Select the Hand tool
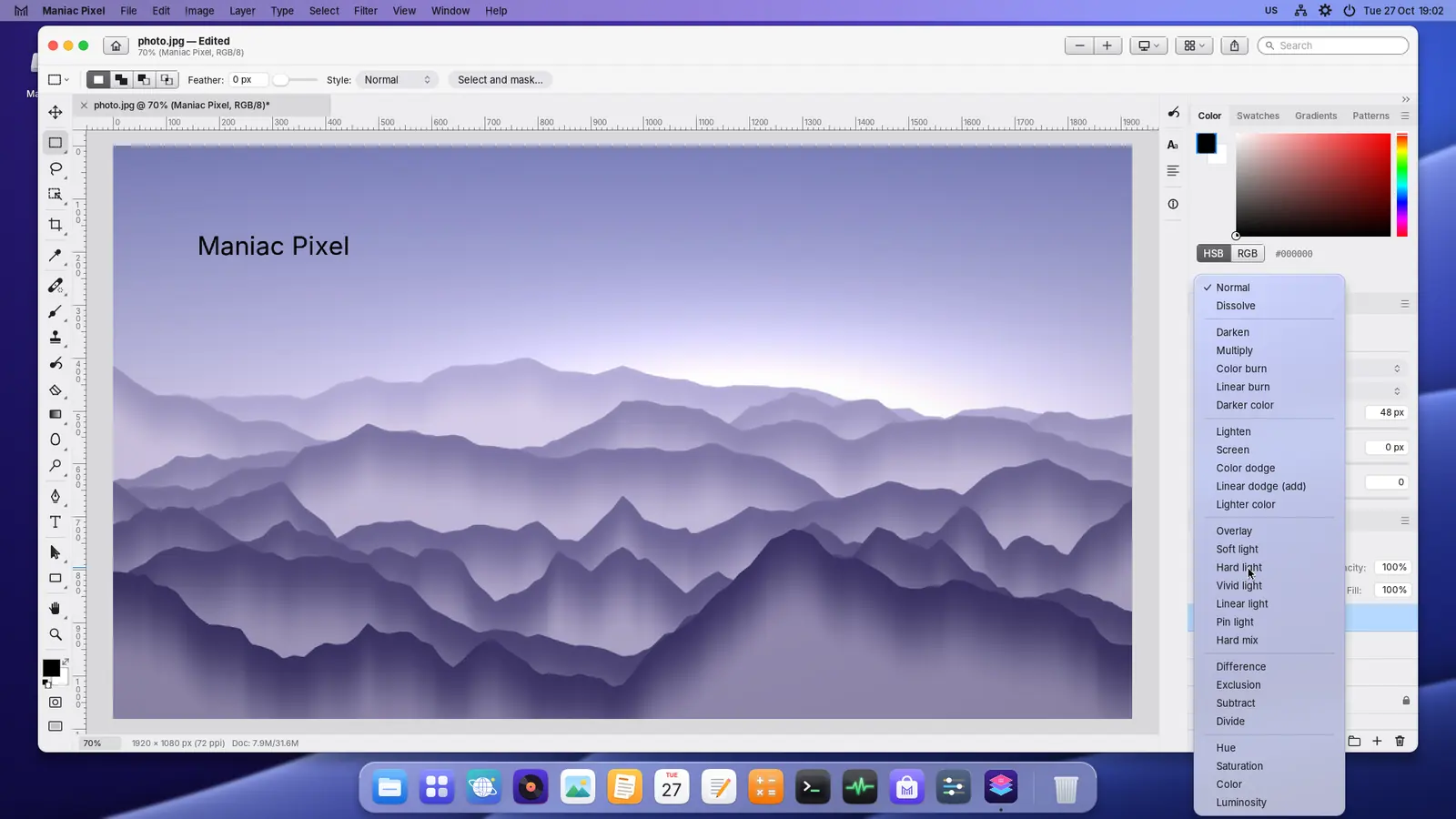 point(56,608)
